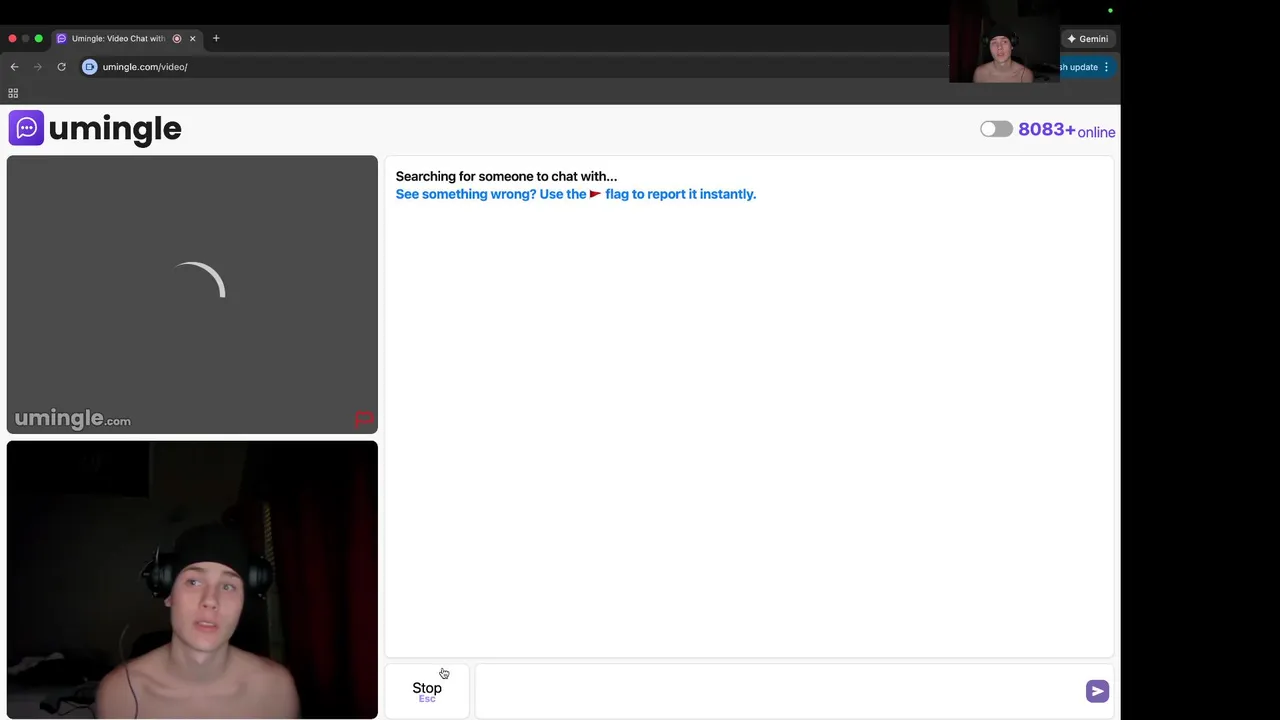Click 'Searching for someone to chat with...' text
The height and width of the screenshot is (720, 1280).
click(506, 176)
